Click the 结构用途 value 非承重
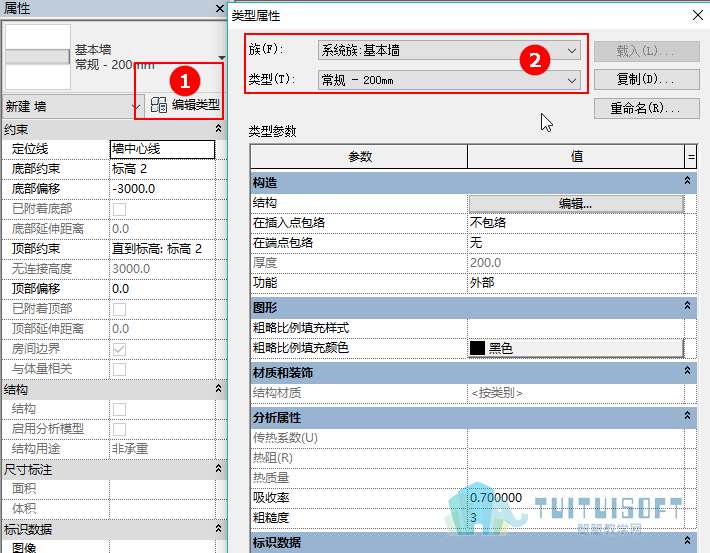710x553 pixels. click(163, 449)
